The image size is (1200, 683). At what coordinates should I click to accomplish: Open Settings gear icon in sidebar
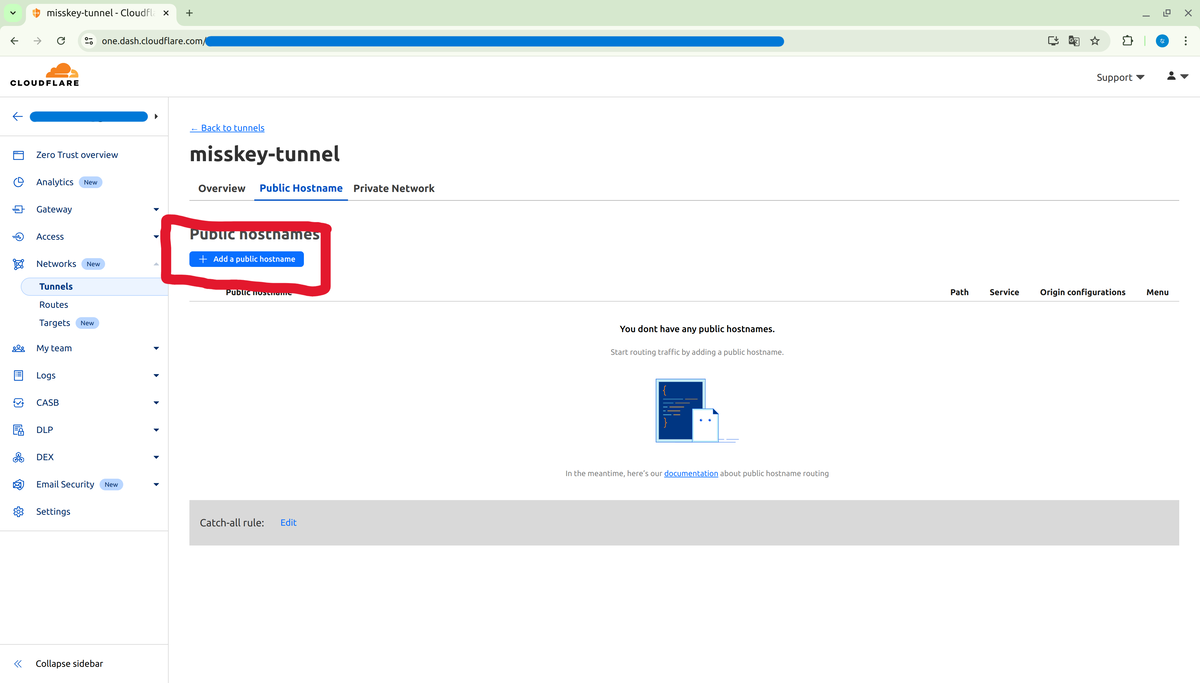18,511
